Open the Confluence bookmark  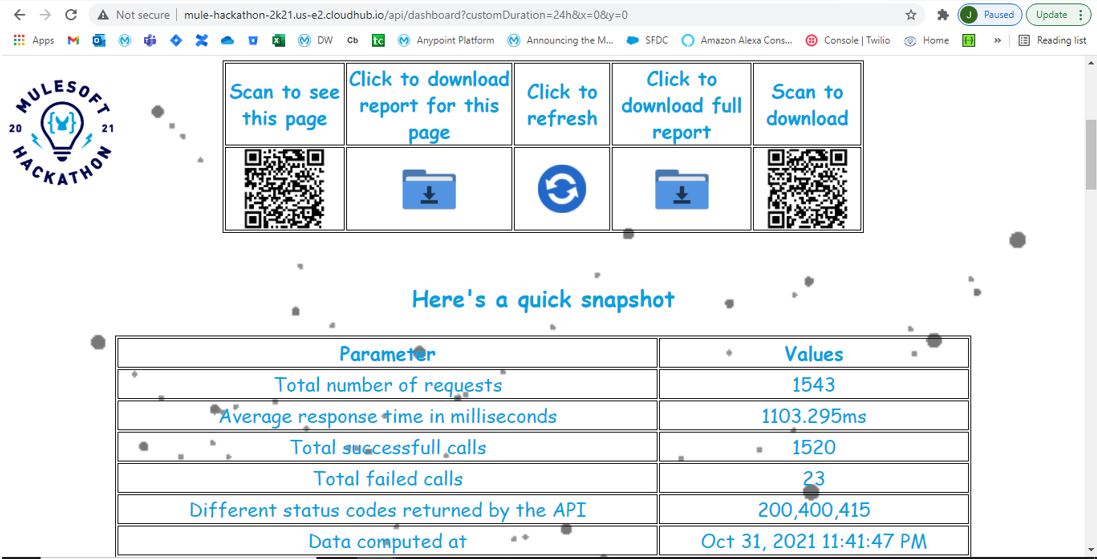pos(201,41)
